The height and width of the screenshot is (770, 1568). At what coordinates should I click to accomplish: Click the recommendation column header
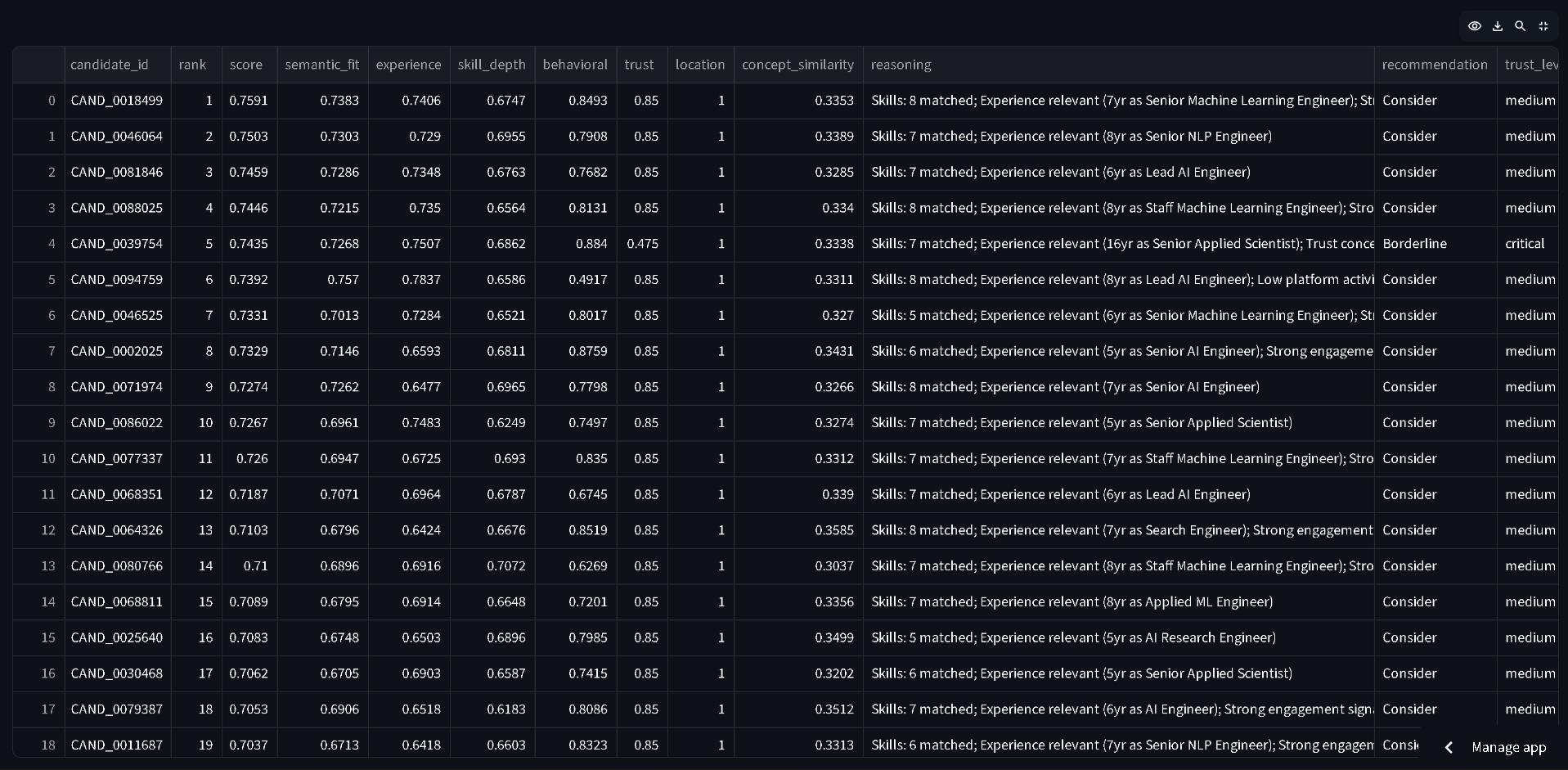[x=1435, y=65]
